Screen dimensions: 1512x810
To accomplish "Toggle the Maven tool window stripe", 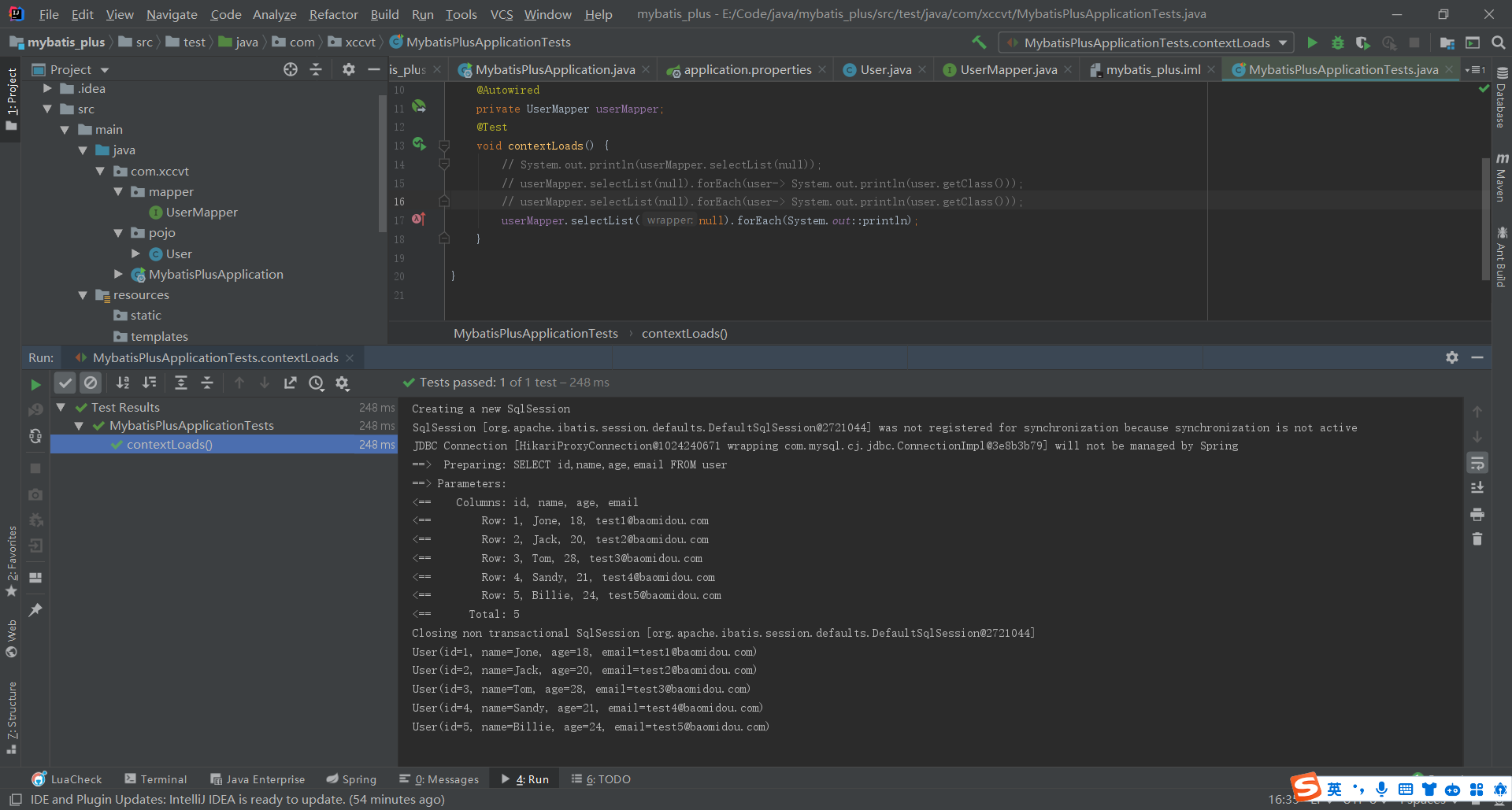I will coord(1501,177).
